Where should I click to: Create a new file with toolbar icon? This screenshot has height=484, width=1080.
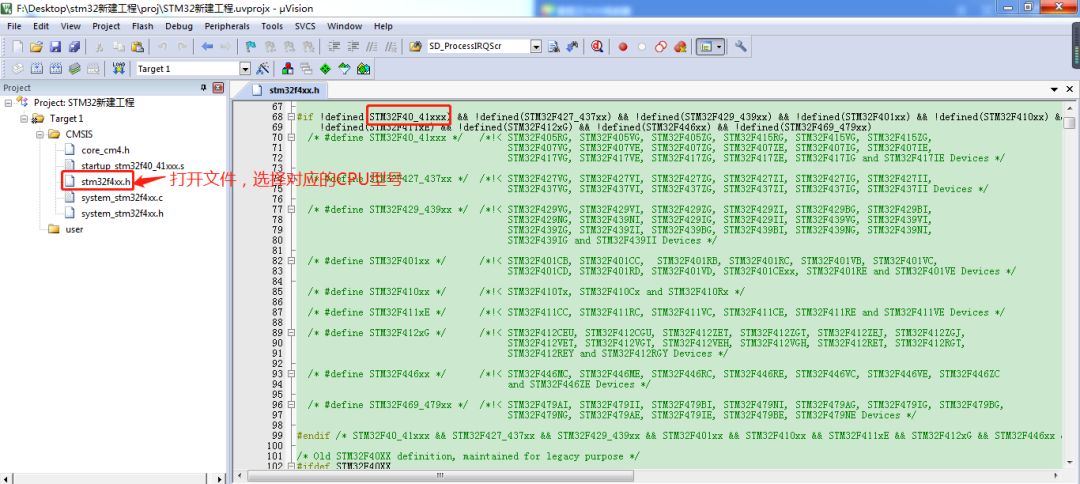(18, 47)
